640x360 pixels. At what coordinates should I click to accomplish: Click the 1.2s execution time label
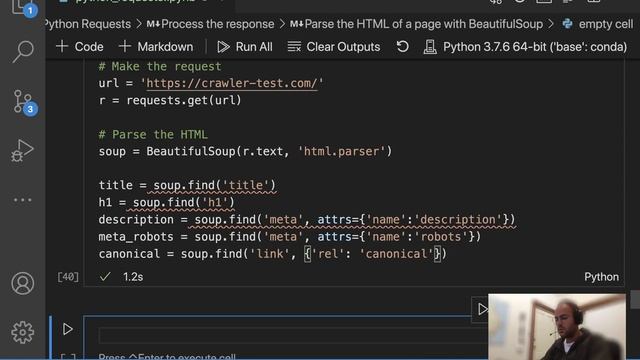[133, 277]
